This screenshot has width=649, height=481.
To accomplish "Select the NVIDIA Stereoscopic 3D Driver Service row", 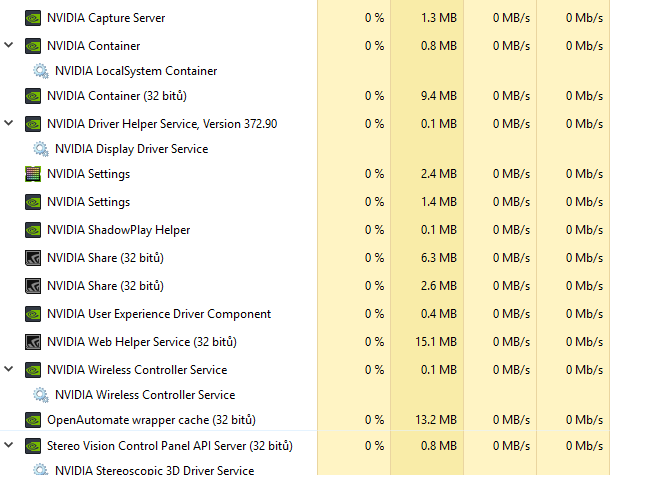I will tap(154, 471).
